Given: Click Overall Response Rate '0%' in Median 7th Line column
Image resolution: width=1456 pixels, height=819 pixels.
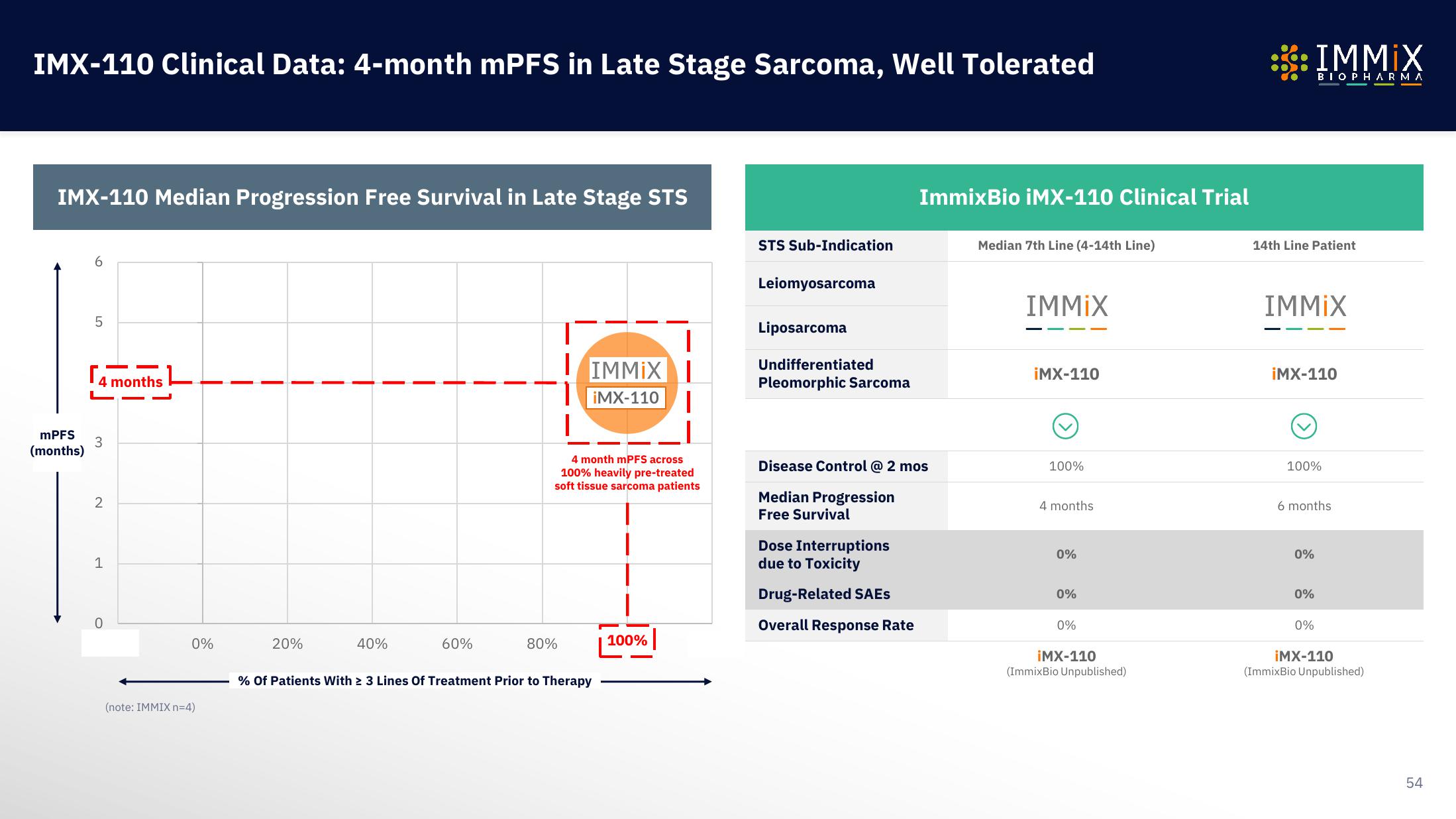Looking at the screenshot, I should tap(1066, 625).
